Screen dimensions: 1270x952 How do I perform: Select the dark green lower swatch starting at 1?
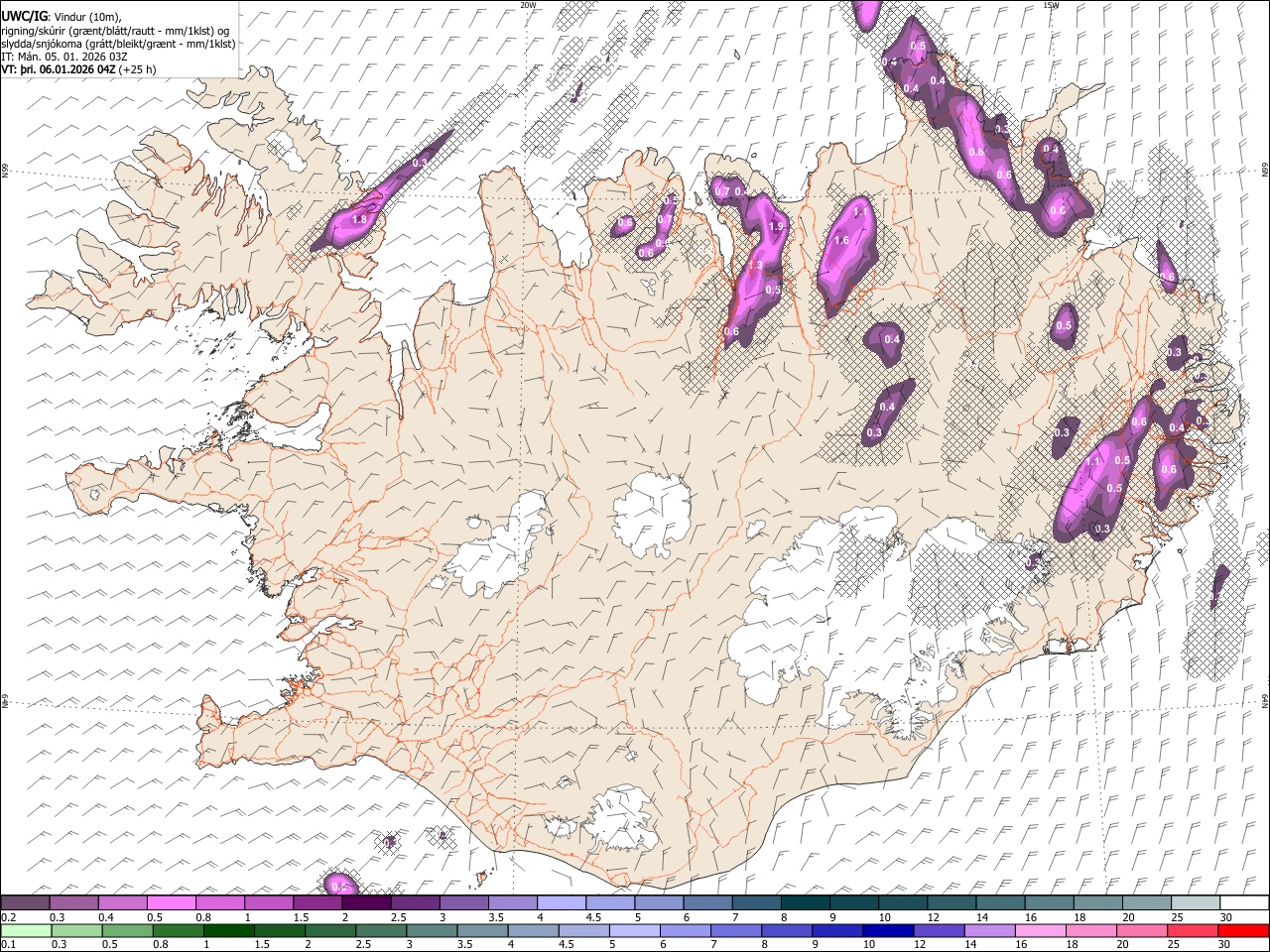coord(228,931)
